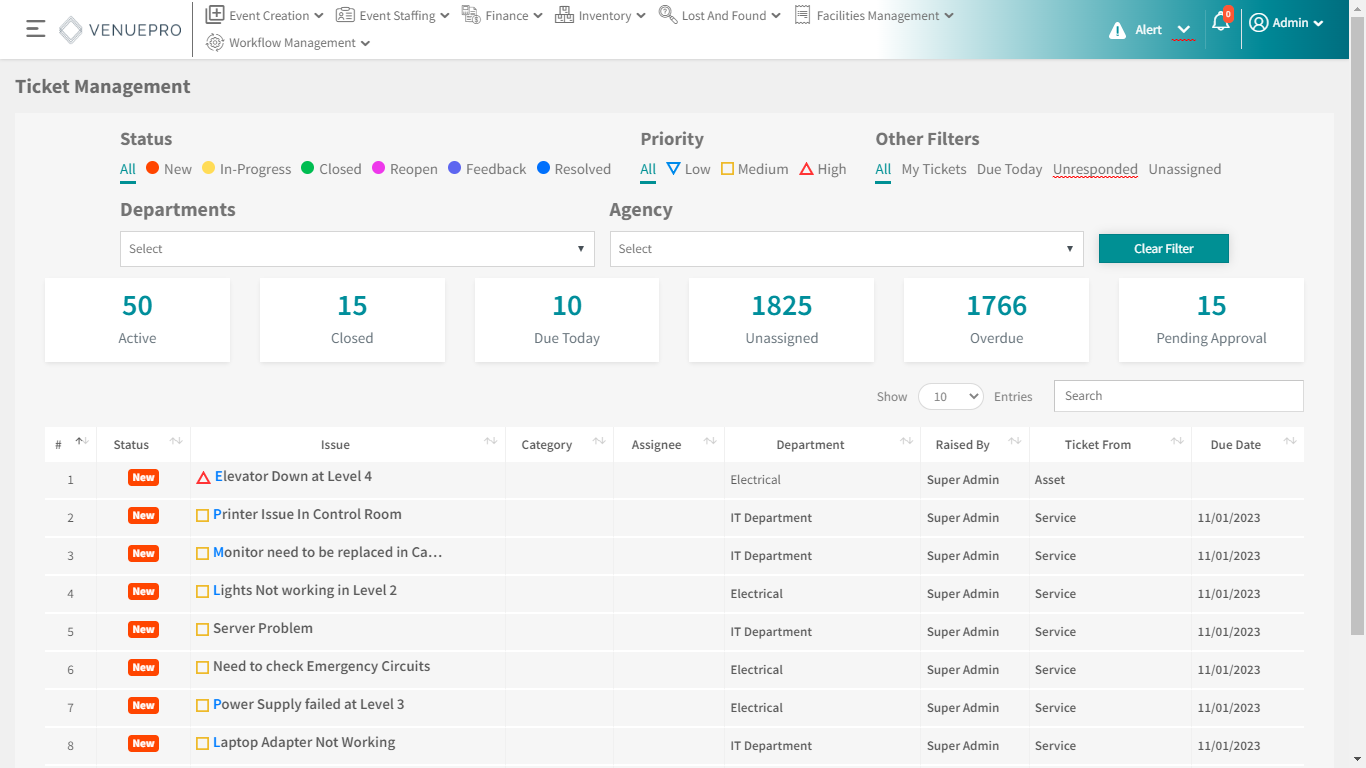The width and height of the screenshot is (1366, 768).
Task: Open the Facilities Management menu
Action: point(874,15)
